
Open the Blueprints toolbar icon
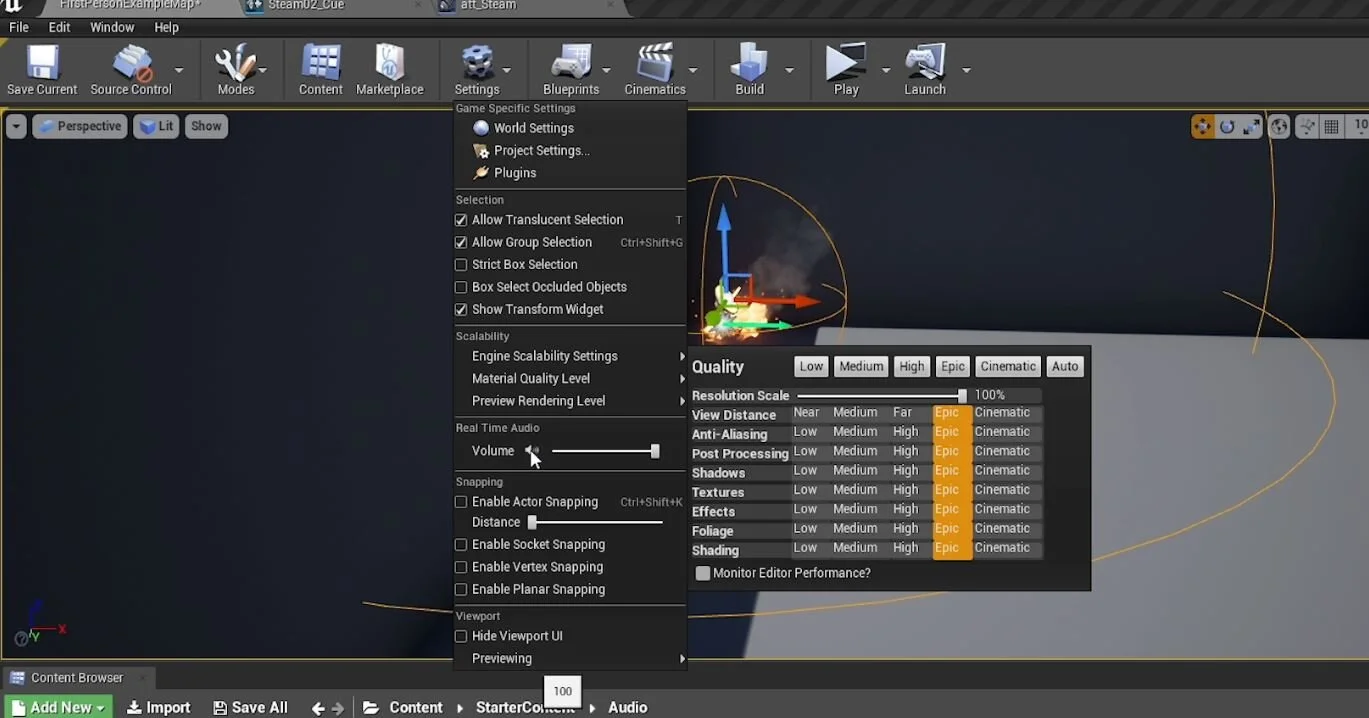coord(570,62)
